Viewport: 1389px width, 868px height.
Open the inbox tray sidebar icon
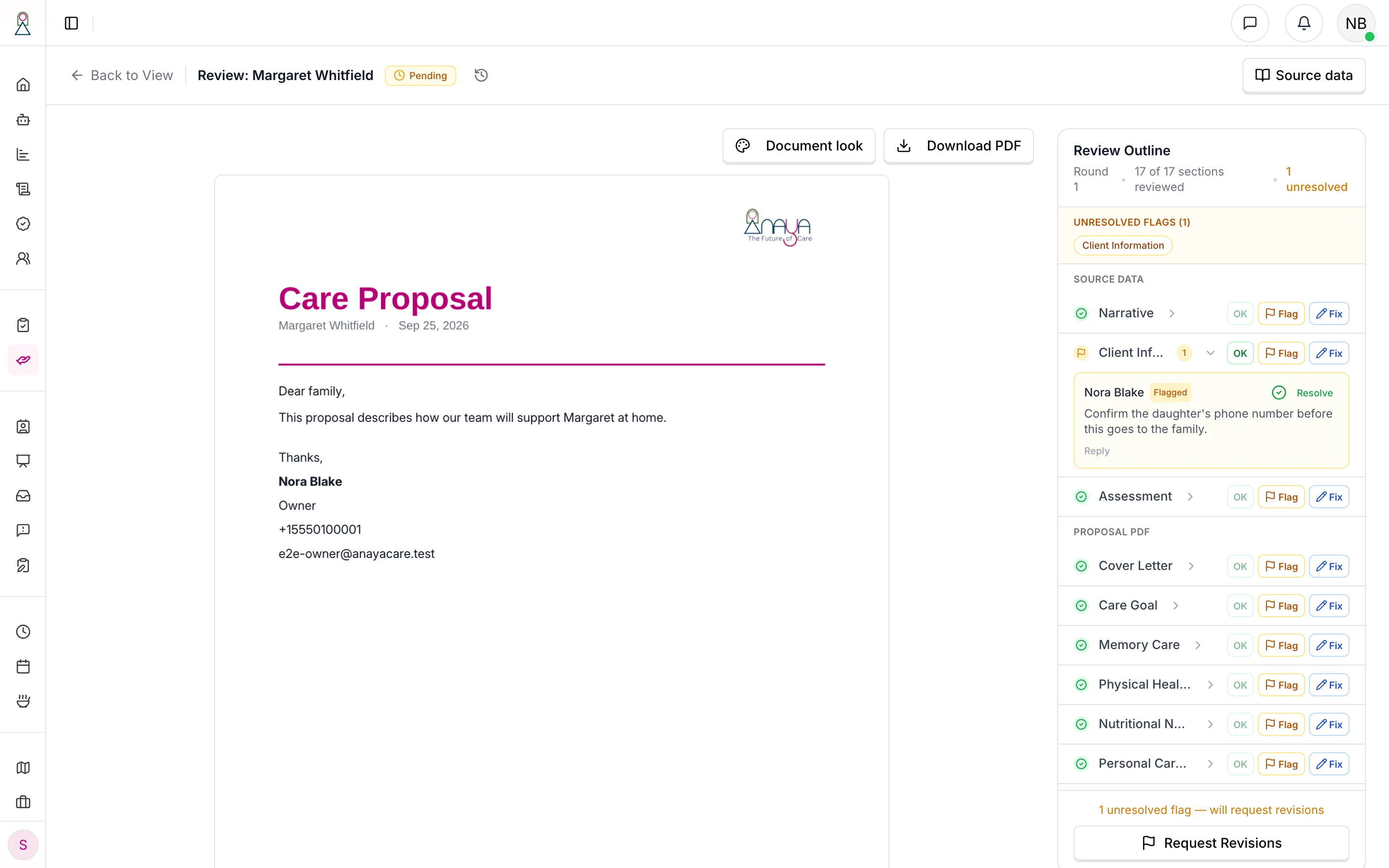click(23, 496)
